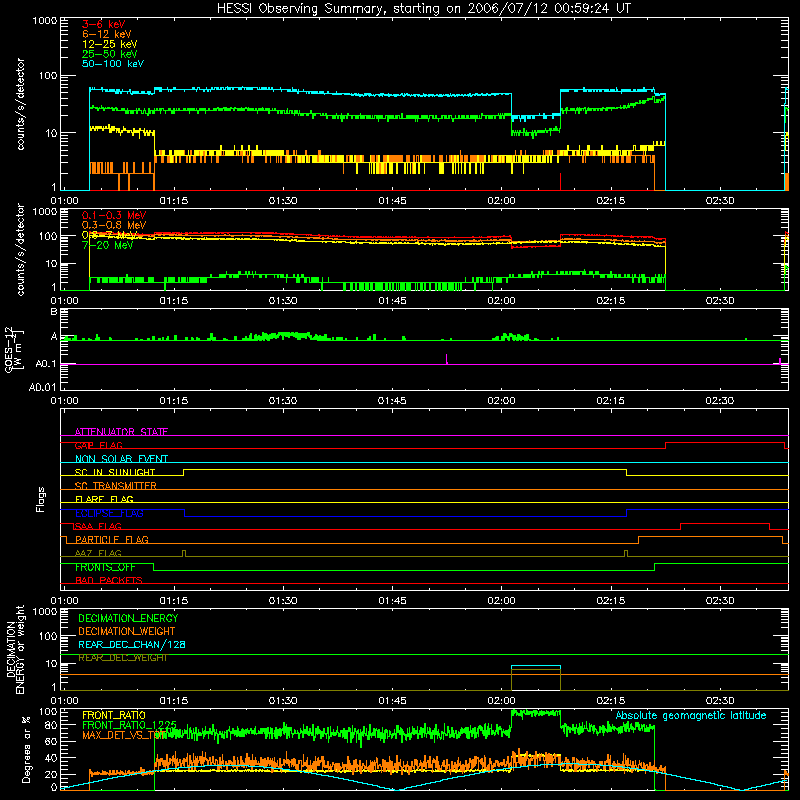Click the yellow 0.8-7 MeV legend label
Image resolution: width=800 pixels, height=800 pixels.
[110, 235]
